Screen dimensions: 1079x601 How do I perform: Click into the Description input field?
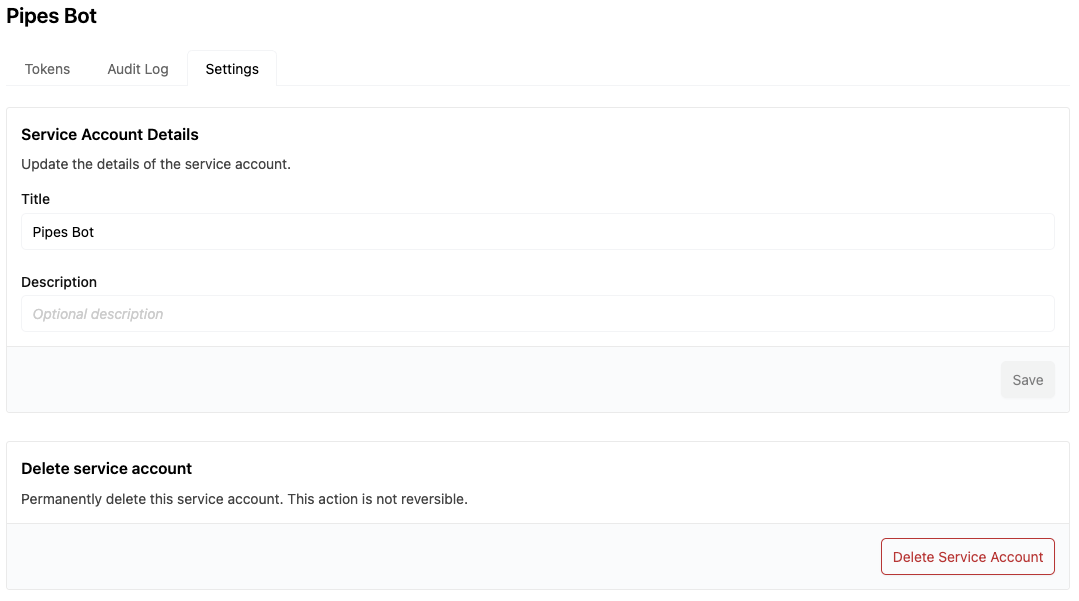(537, 314)
